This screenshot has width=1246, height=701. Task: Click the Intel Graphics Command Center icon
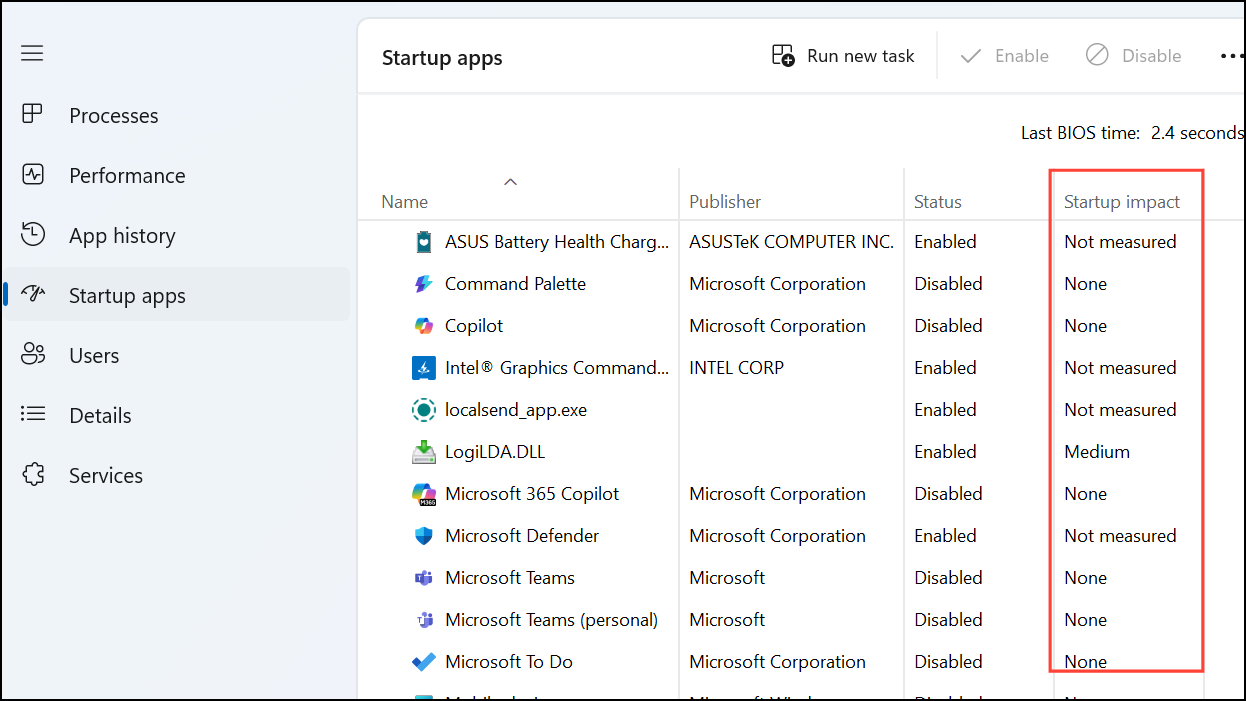(424, 368)
